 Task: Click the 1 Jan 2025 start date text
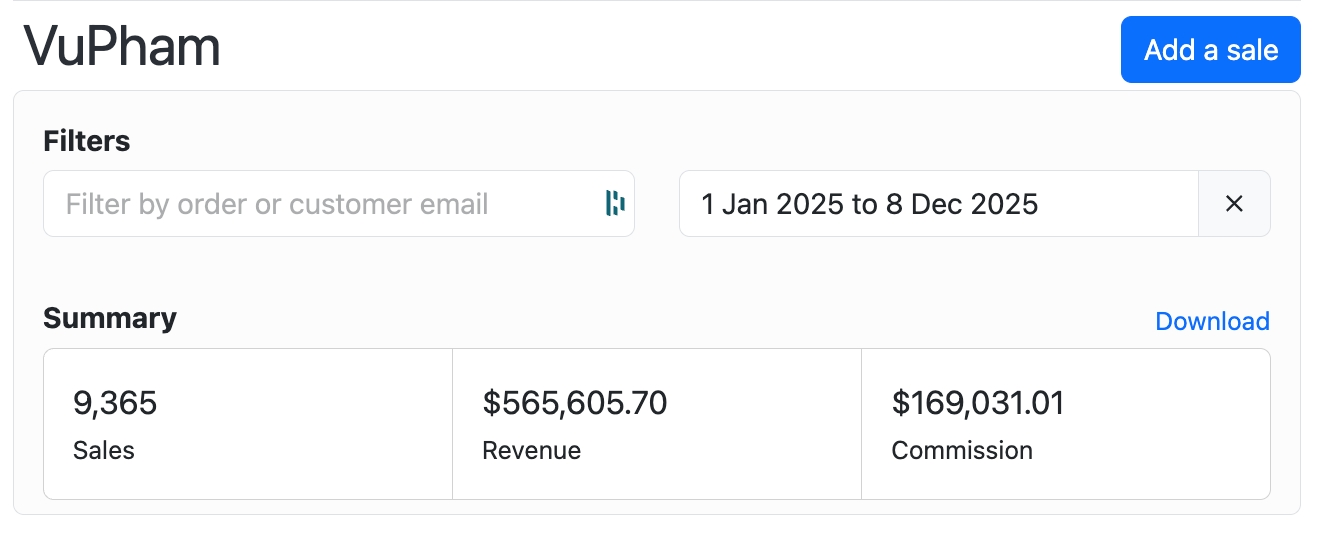coord(772,204)
